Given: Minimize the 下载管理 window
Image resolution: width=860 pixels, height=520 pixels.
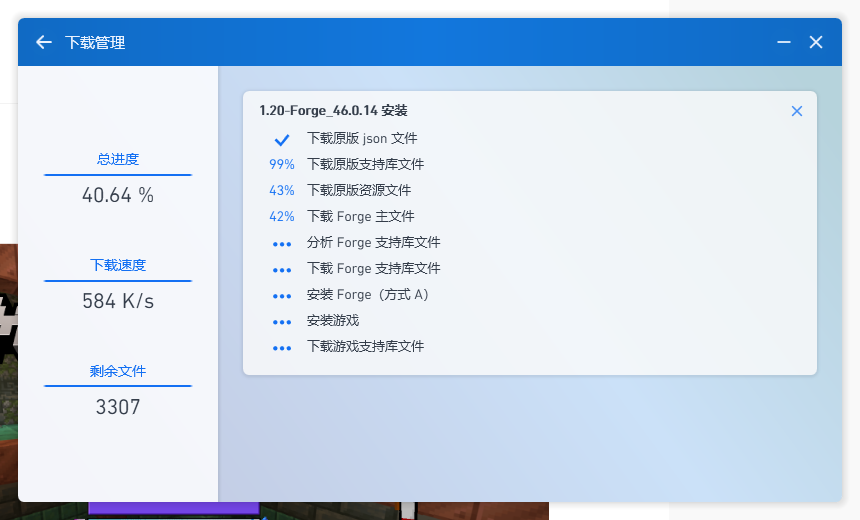Looking at the screenshot, I should pyautogui.click(x=784, y=42).
